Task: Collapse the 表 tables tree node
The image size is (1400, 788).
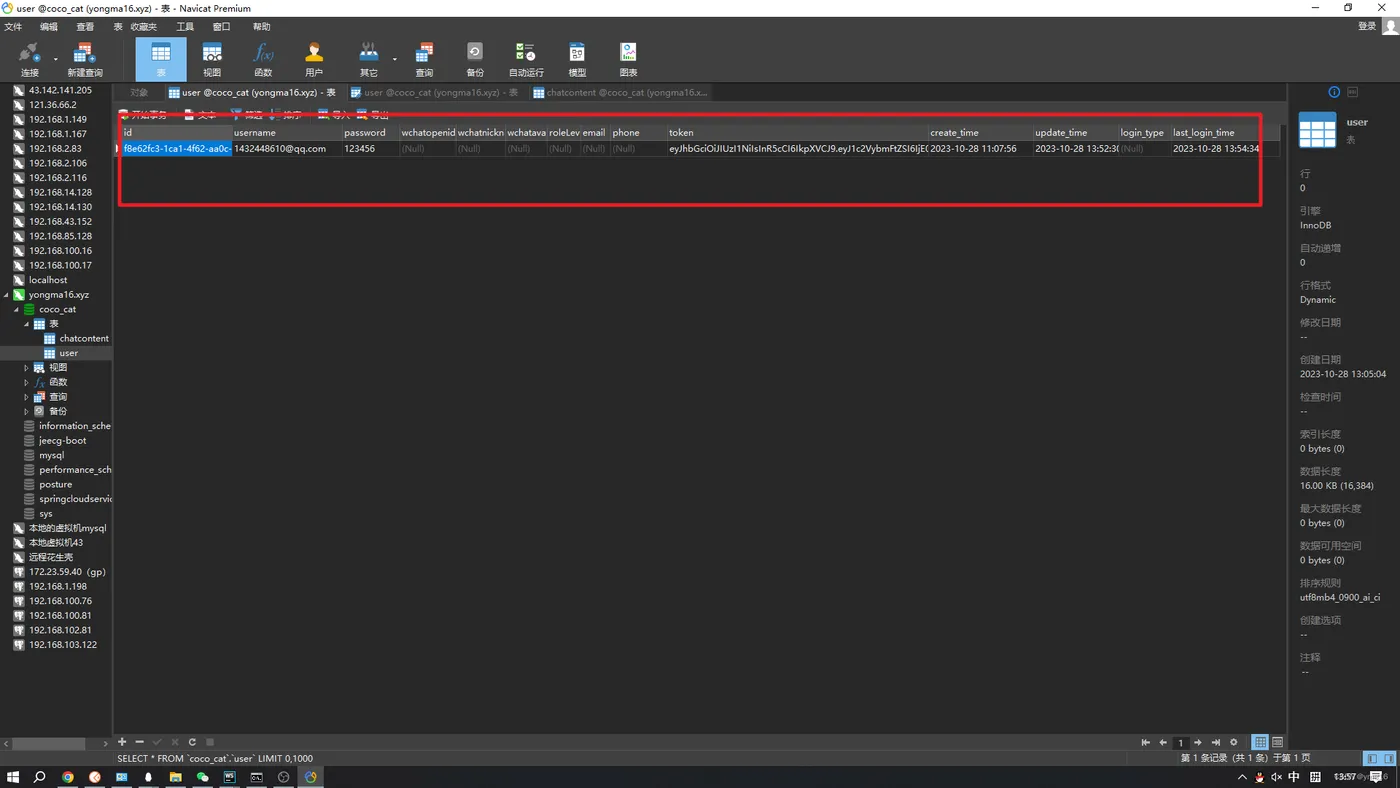Action: (x=27, y=324)
